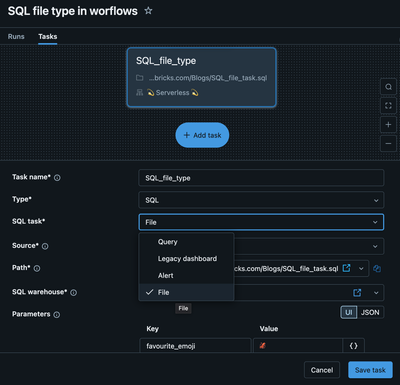400x385 pixels.
Task: Expand the SQL warehouse dropdown chevron
Action: [x=376, y=293]
